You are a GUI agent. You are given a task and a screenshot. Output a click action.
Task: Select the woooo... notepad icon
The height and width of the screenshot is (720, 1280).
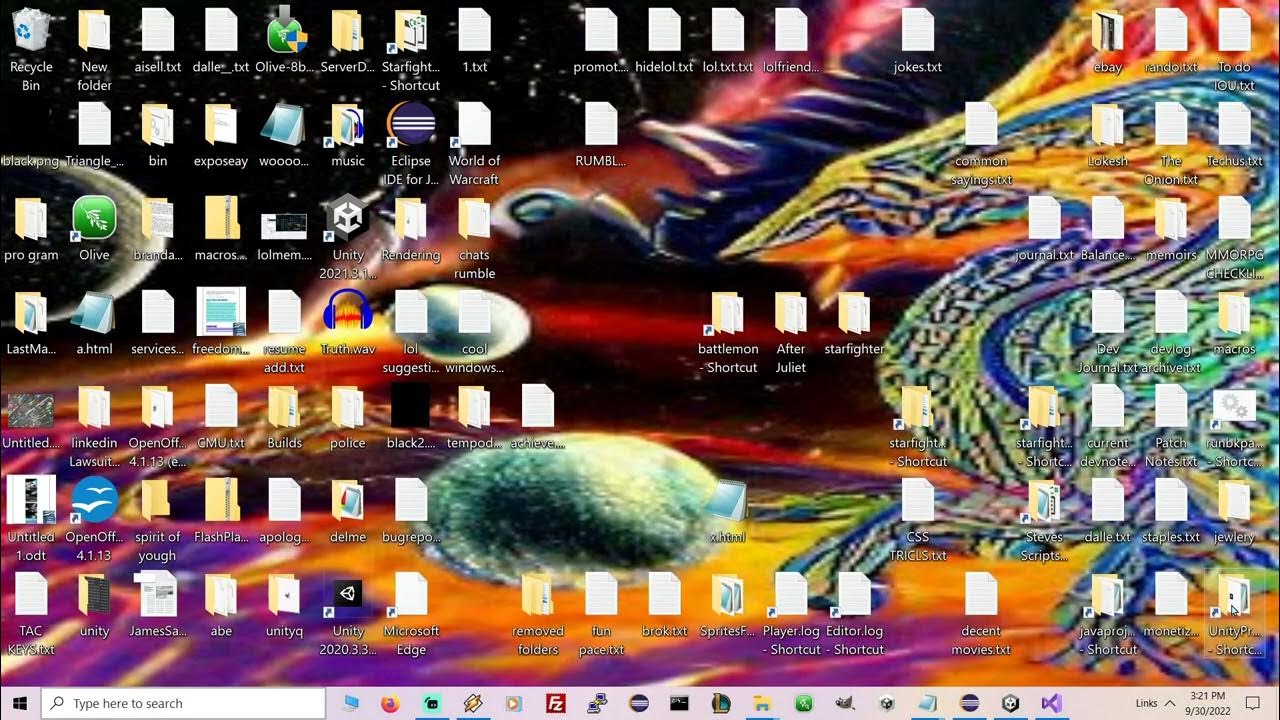click(x=284, y=125)
